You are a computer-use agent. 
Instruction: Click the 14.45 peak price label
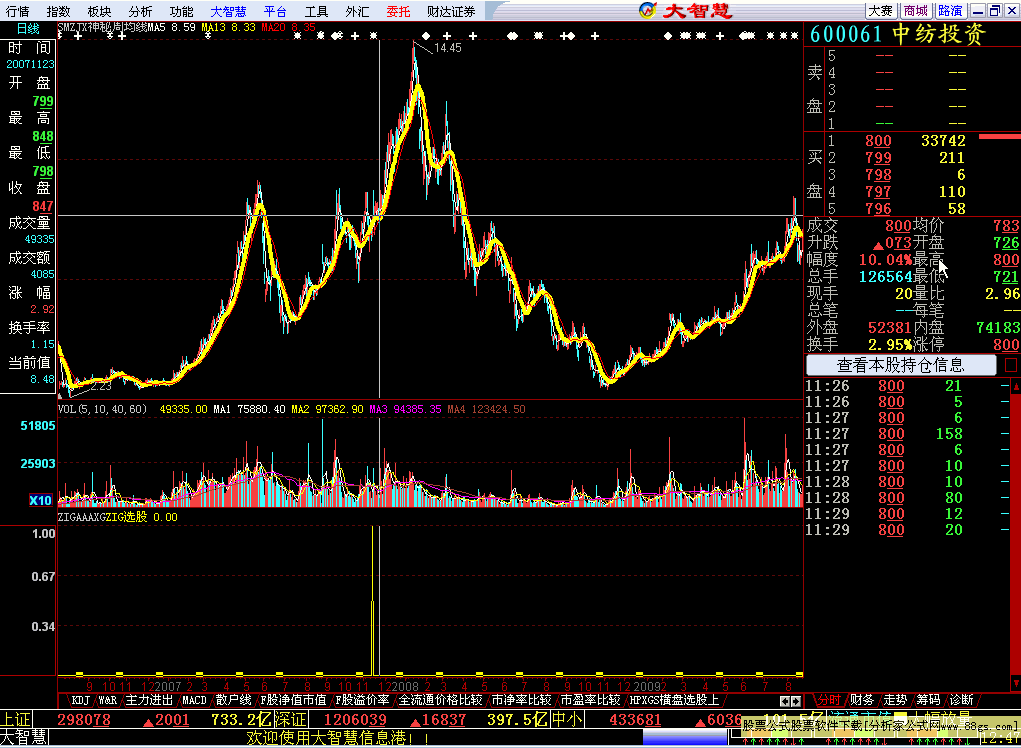click(x=447, y=48)
